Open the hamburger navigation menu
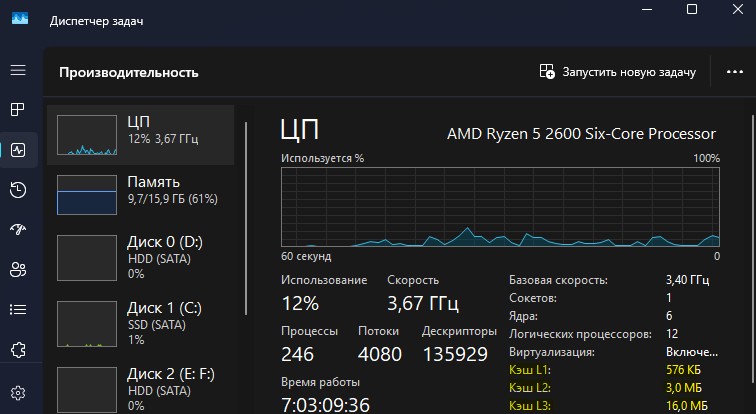This screenshot has height=414, width=756. (x=18, y=70)
